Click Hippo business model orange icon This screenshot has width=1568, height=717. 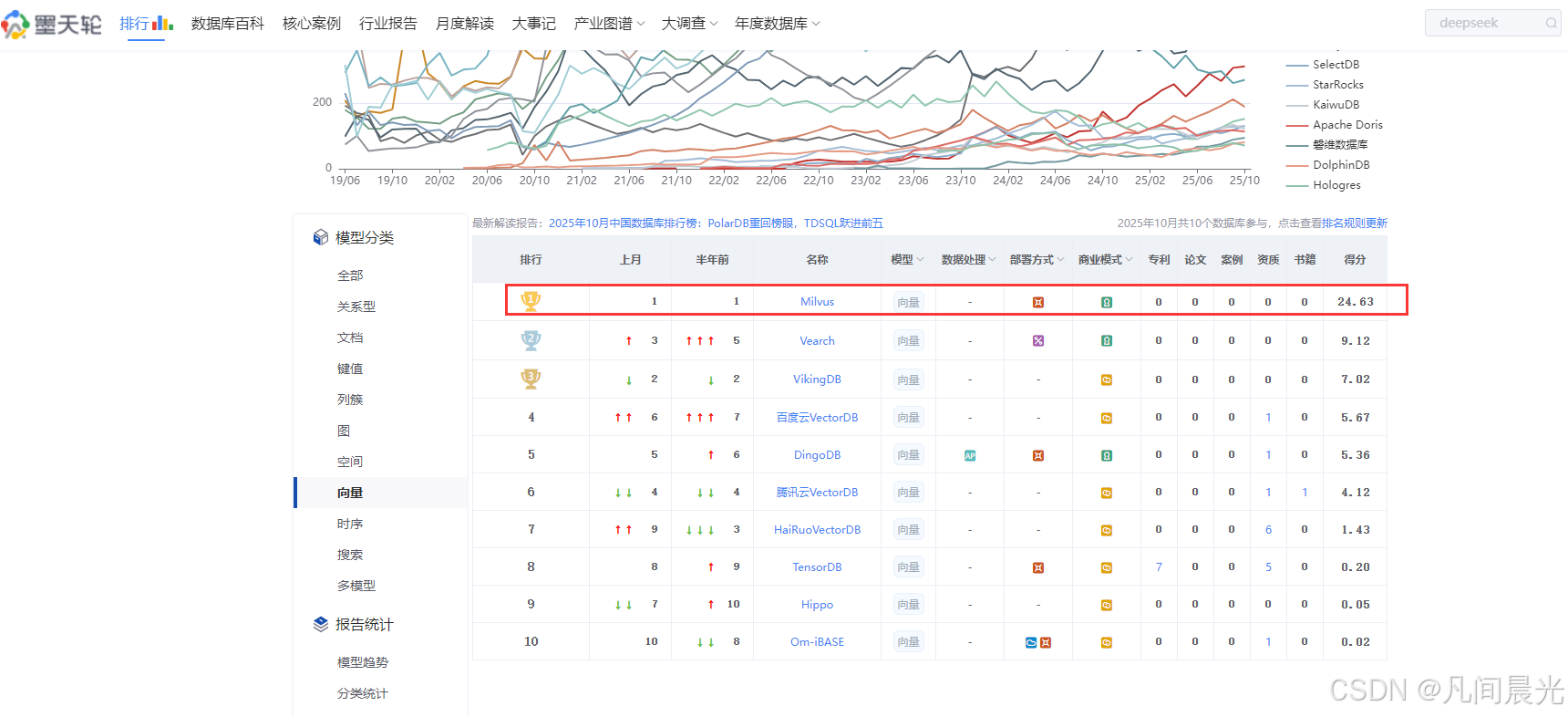[x=1107, y=605]
